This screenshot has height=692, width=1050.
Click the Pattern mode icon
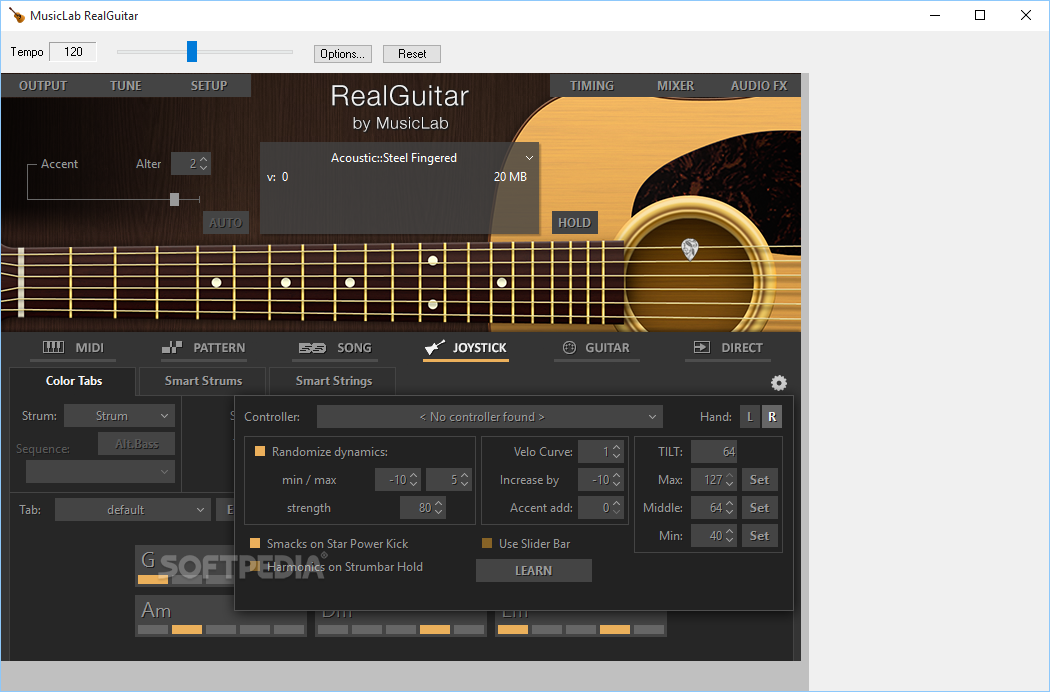pyautogui.click(x=172, y=347)
